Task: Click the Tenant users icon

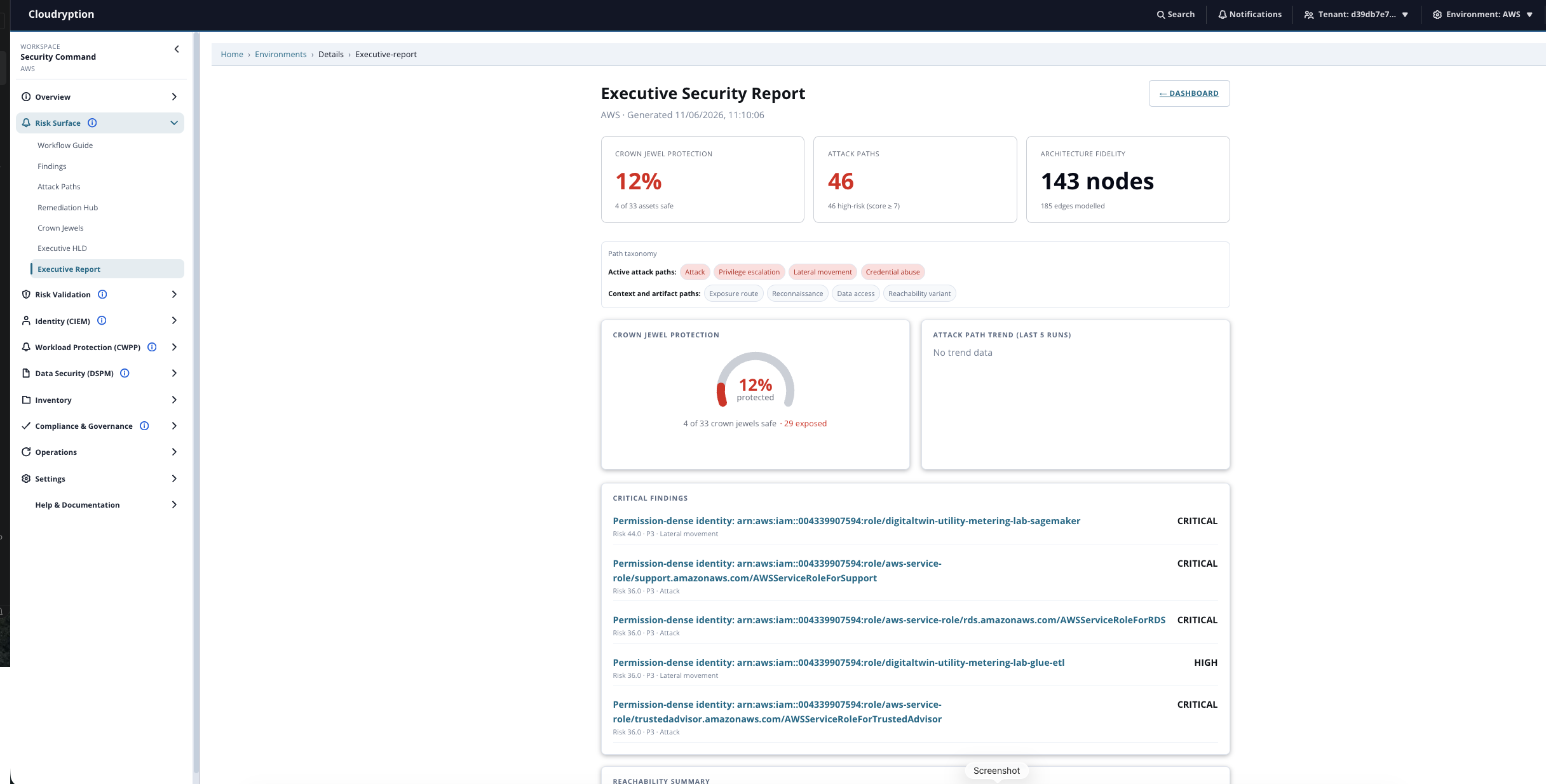Action: [x=1309, y=15]
